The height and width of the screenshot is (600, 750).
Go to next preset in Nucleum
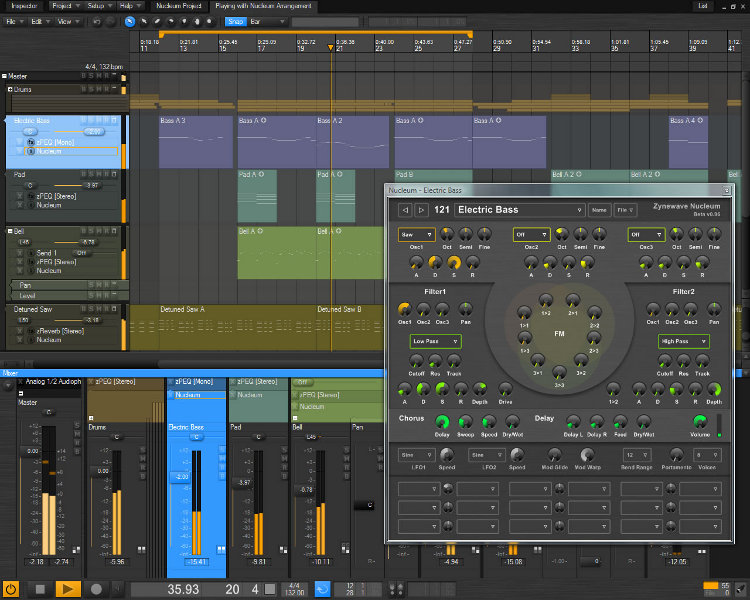[421, 210]
